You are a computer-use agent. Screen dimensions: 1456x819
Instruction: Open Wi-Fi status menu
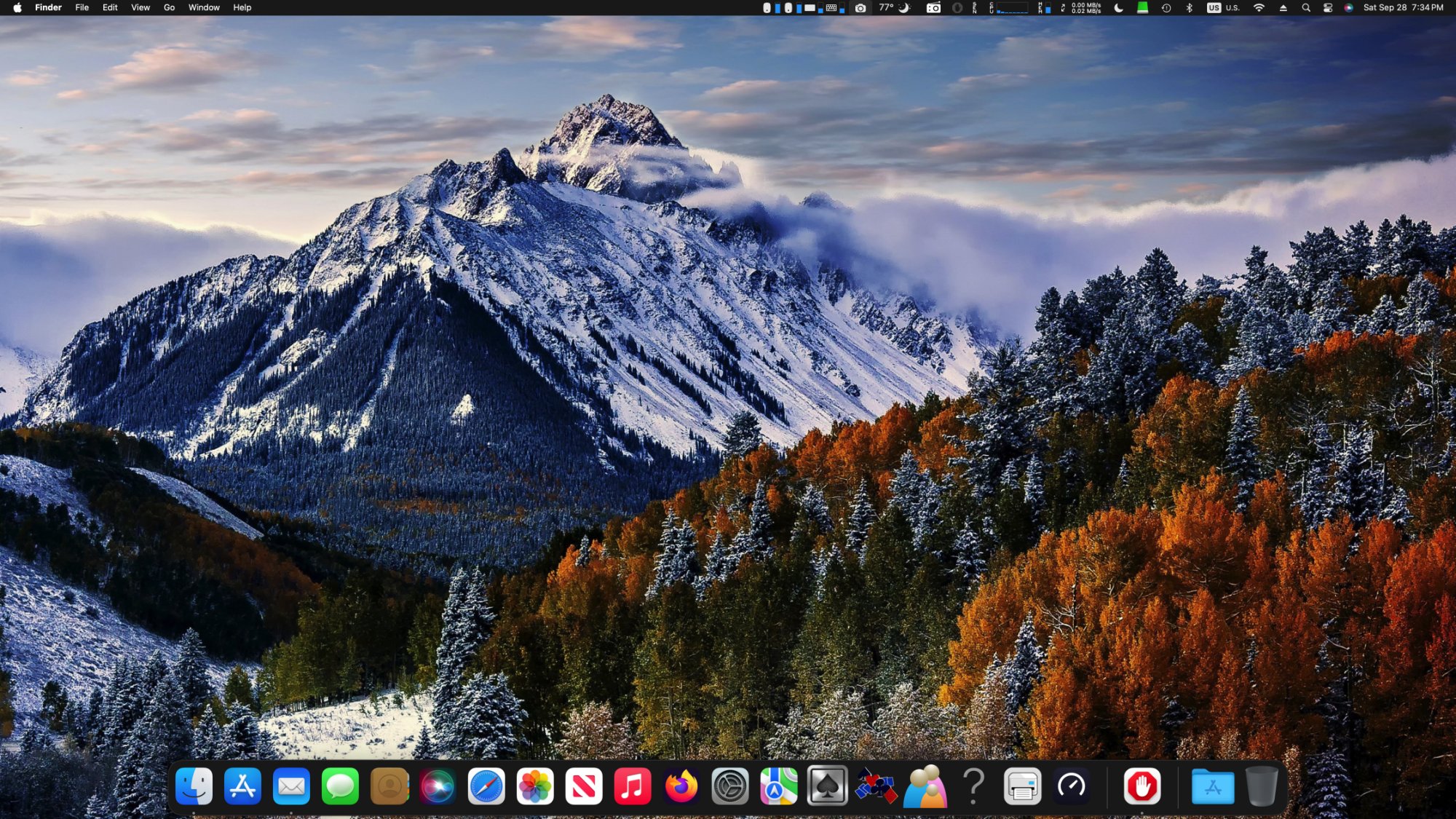coord(1259,8)
